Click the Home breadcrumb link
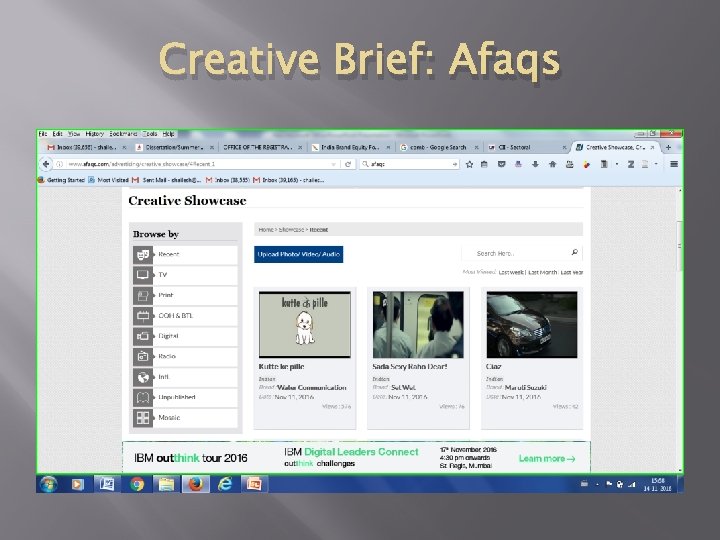The width and height of the screenshot is (720, 540). [266, 230]
